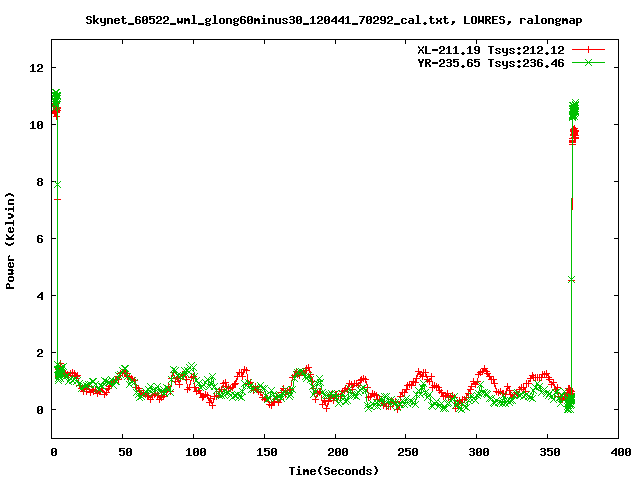Click the 'Power (Kelvin)' y-axis label
640x480 pixels.
tap(10, 241)
